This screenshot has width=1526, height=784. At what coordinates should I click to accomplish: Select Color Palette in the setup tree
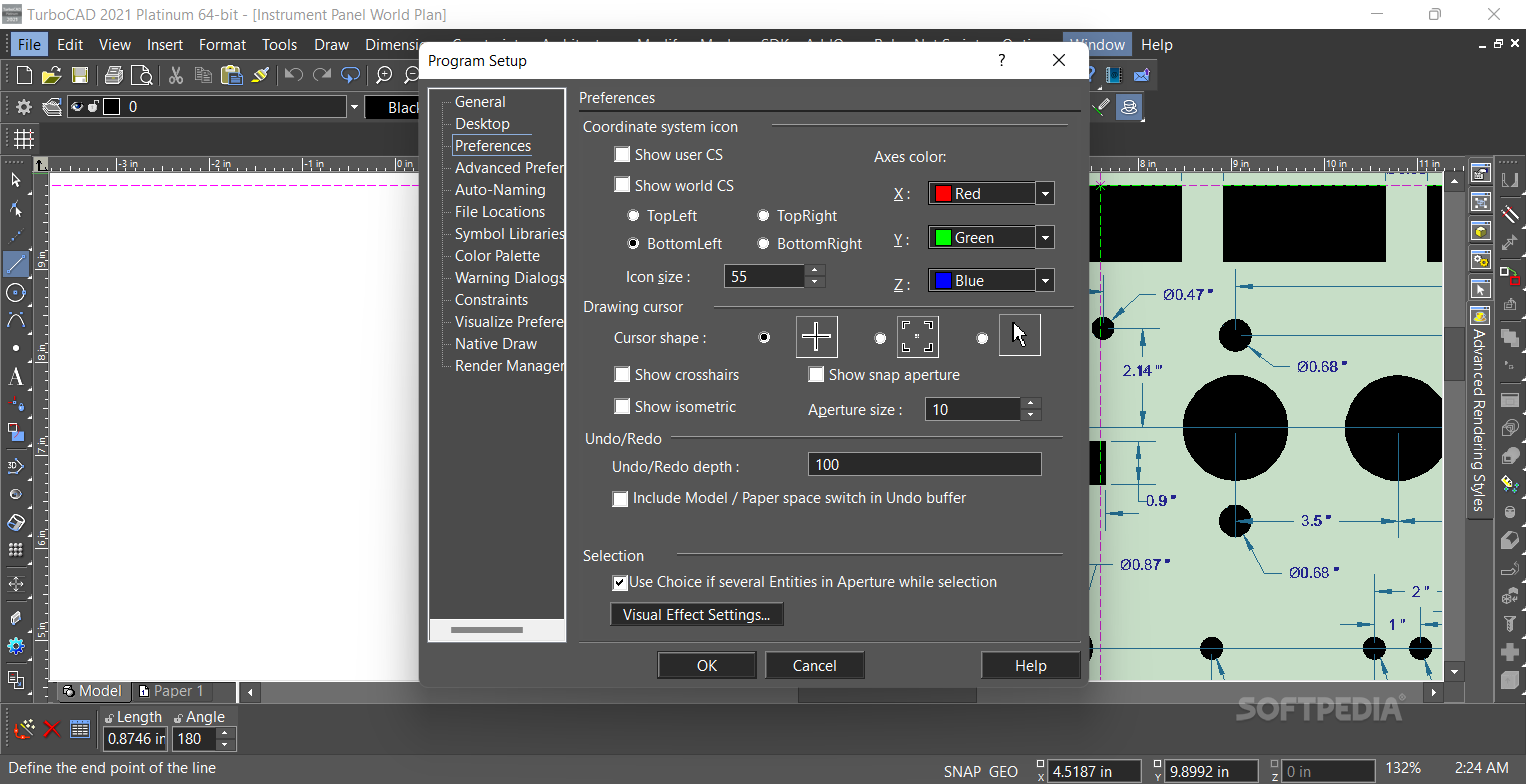[x=497, y=256]
